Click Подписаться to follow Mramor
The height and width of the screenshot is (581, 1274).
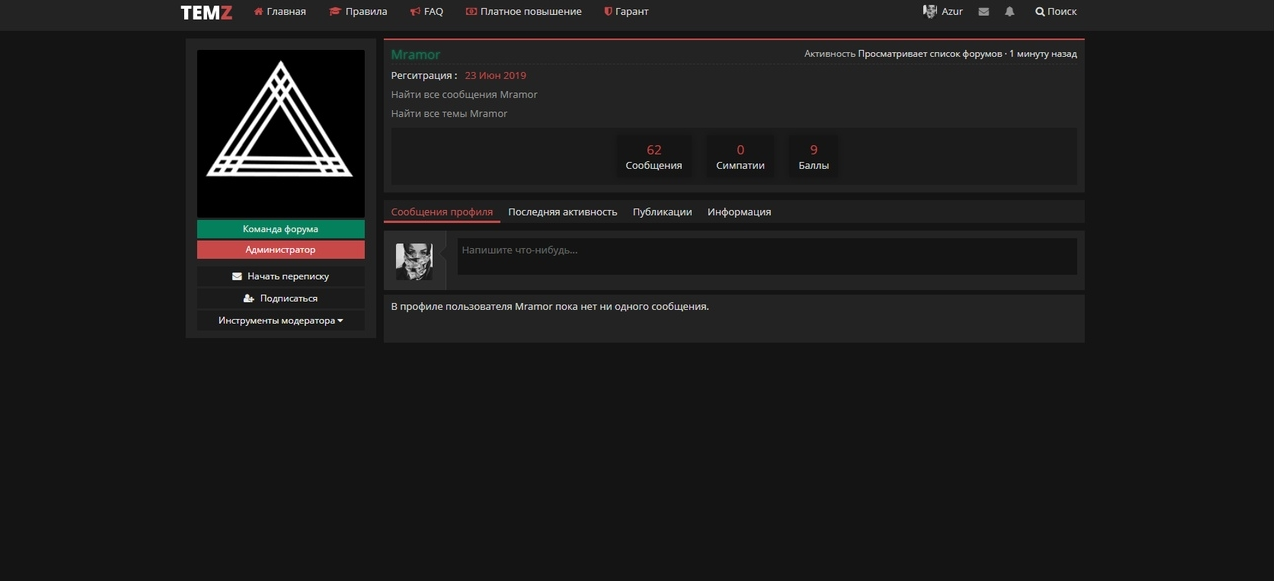click(x=280, y=298)
